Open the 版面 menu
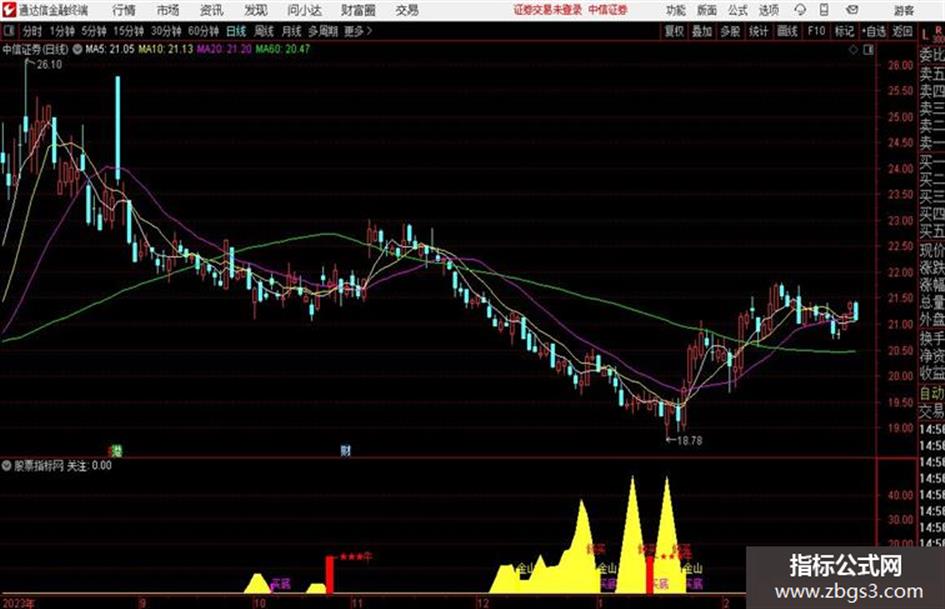Image resolution: width=945 pixels, height=609 pixels. click(x=706, y=10)
